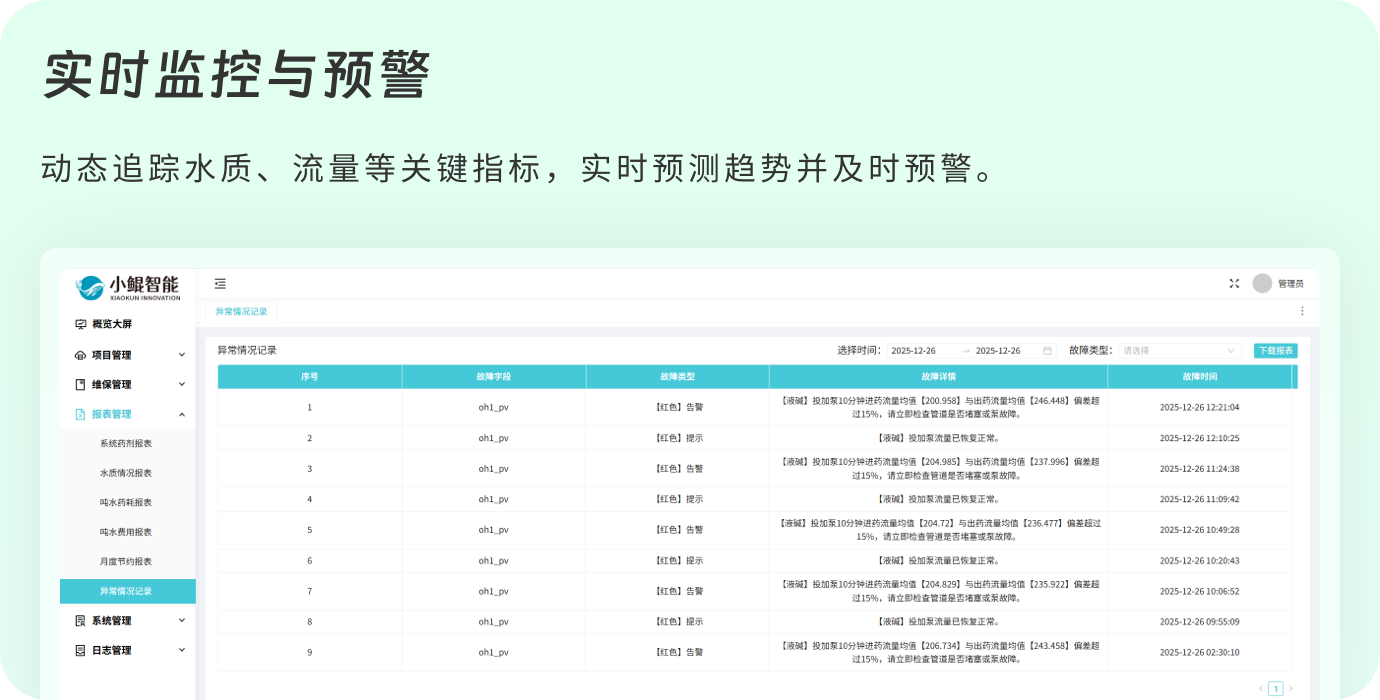This screenshot has height=700, width=1380.
Task: Expand the 系统管理 menu
Action: coord(129,621)
